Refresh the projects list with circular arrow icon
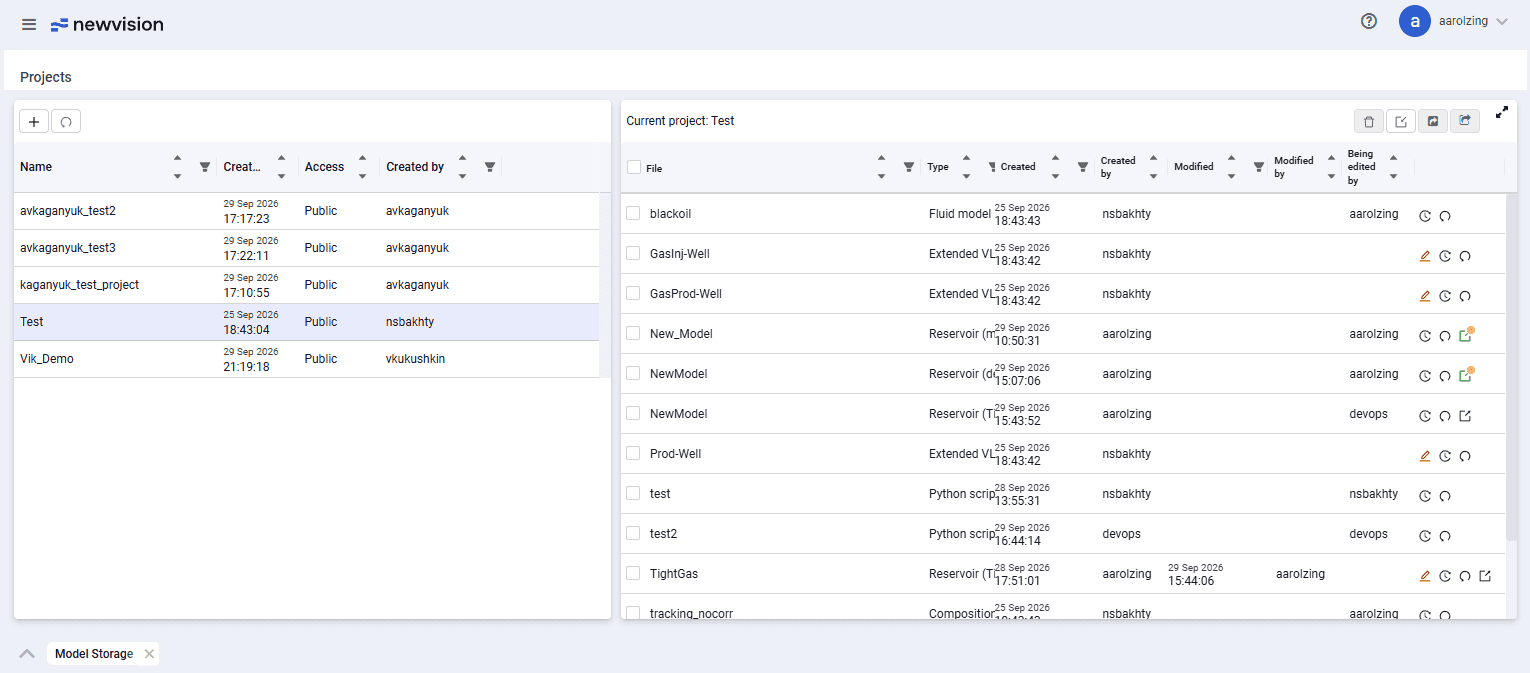1530x673 pixels. click(x=66, y=121)
